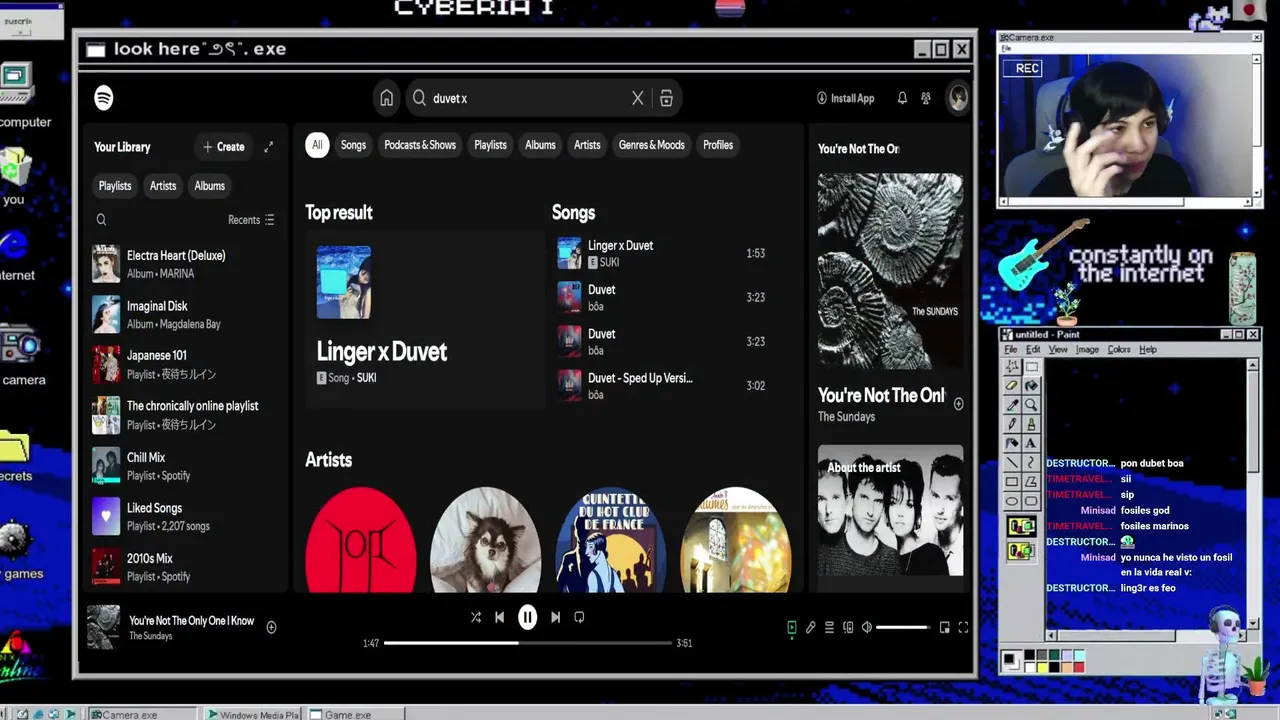The width and height of the screenshot is (1280, 720).
Task: Play Duvet - Sped Up Version by bôa
Action: pos(665,385)
